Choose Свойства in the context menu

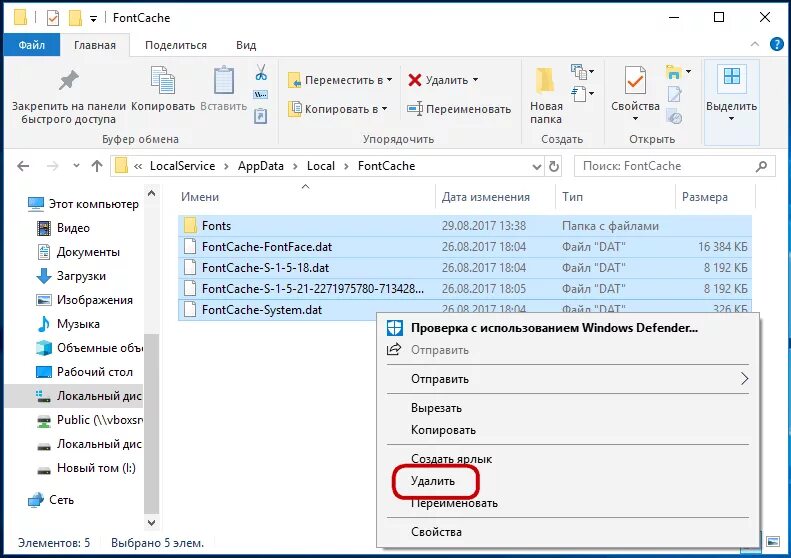(x=436, y=532)
